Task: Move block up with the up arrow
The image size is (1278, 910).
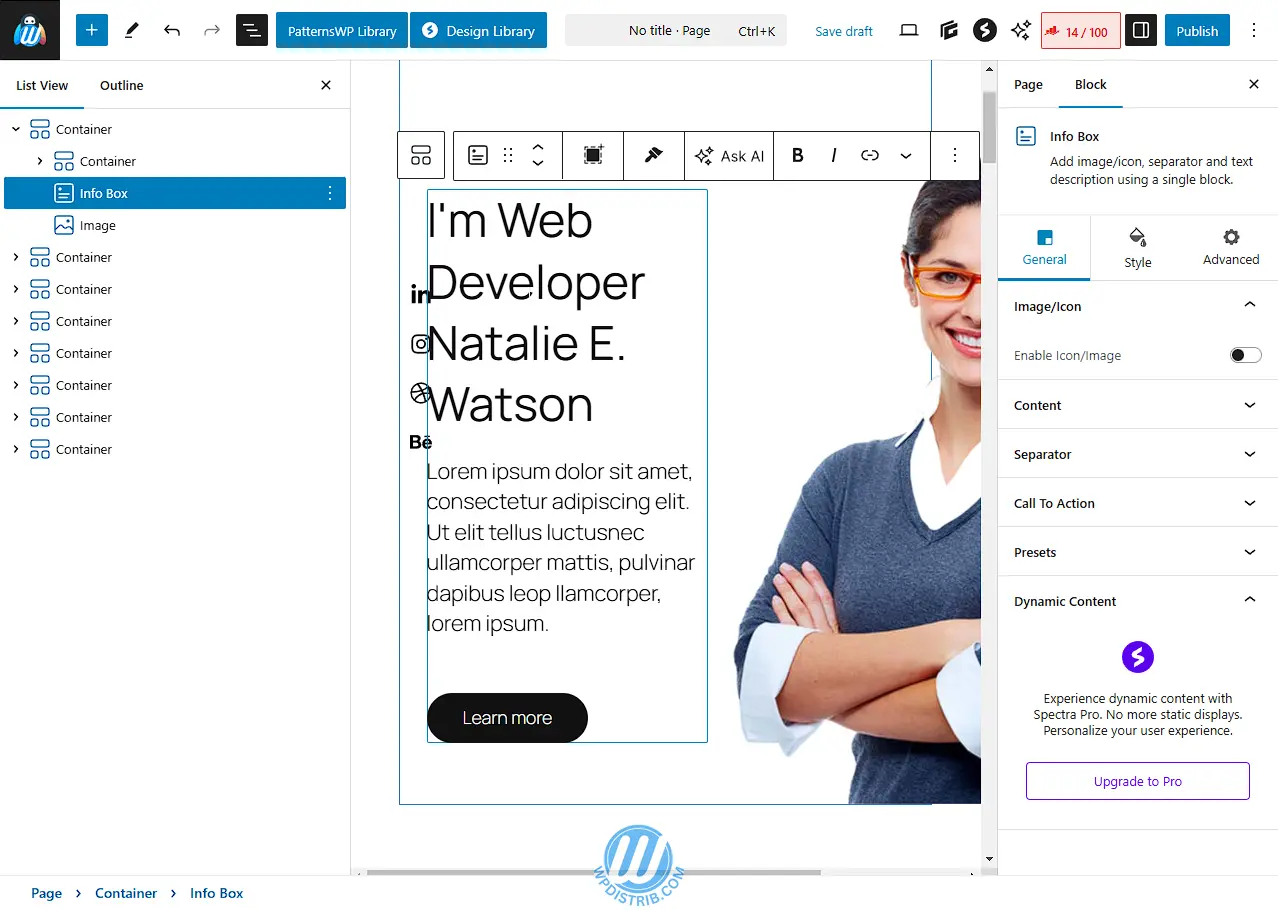Action: click(538, 146)
